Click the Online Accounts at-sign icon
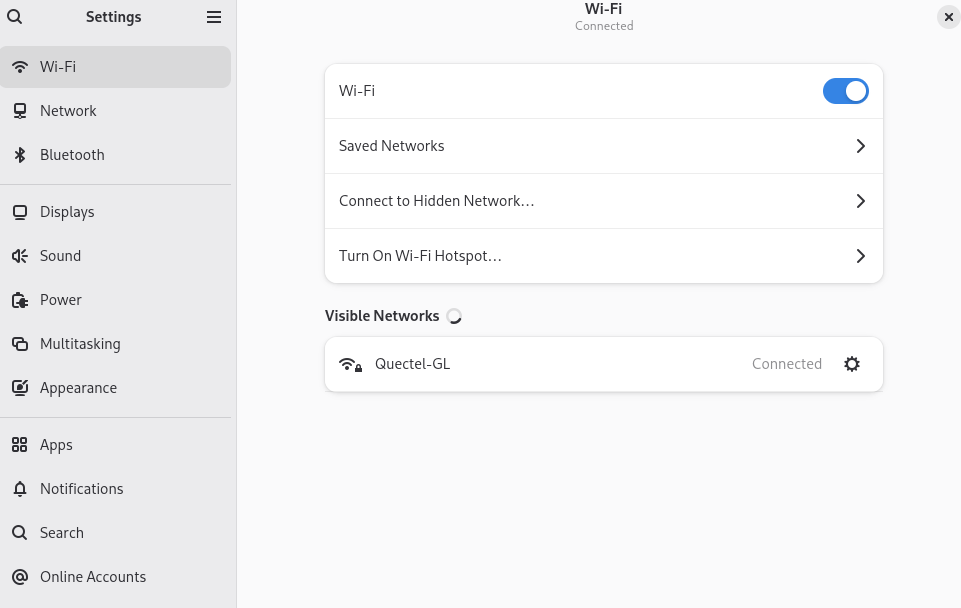Image resolution: width=961 pixels, height=608 pixels. (19, 577)
